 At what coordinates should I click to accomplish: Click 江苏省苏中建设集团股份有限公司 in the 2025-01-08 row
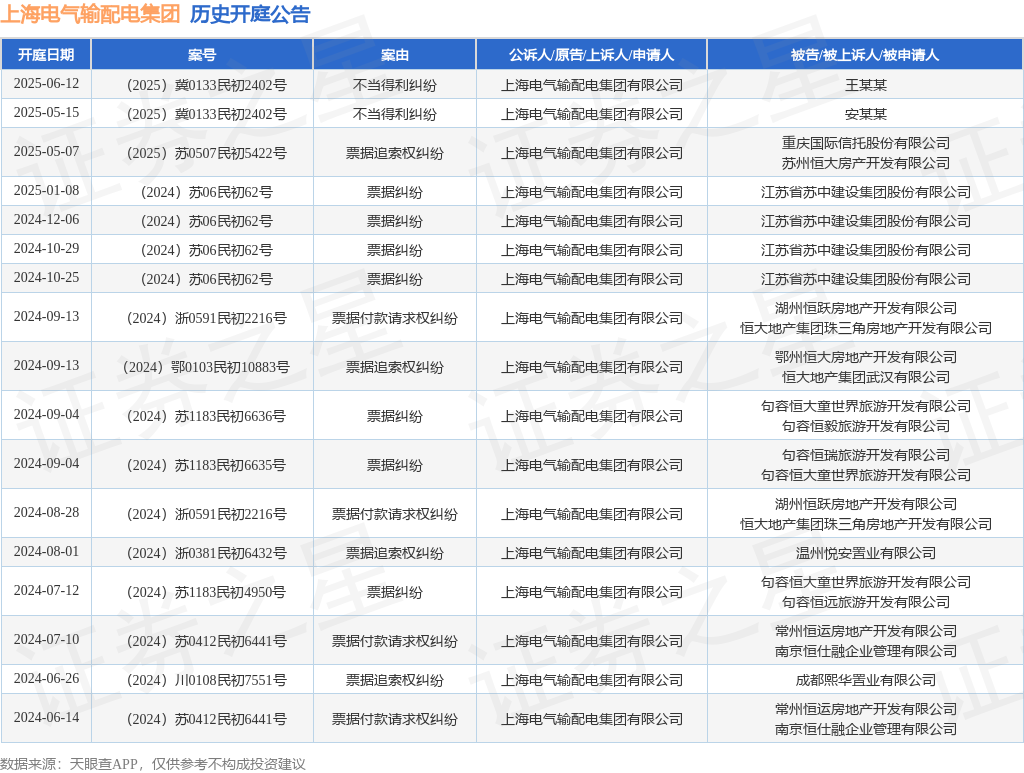point(865,192)
